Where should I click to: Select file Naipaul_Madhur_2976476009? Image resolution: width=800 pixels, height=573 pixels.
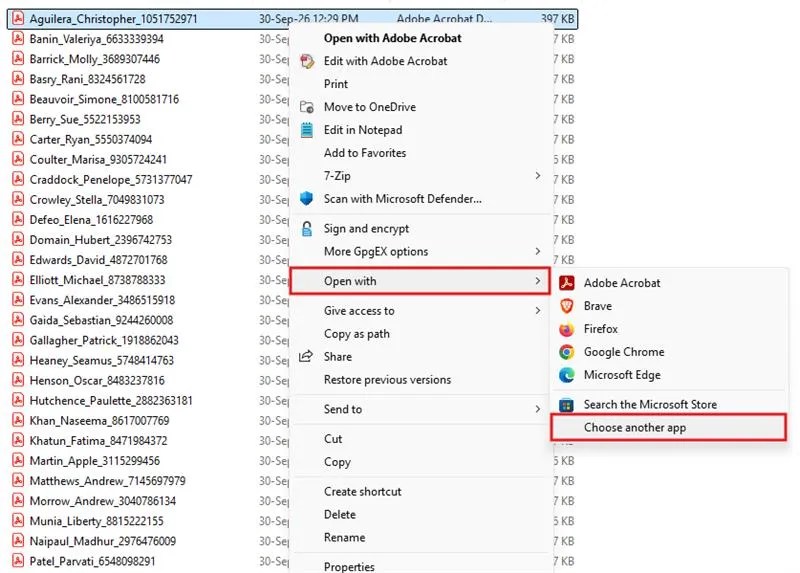(103, 541)
